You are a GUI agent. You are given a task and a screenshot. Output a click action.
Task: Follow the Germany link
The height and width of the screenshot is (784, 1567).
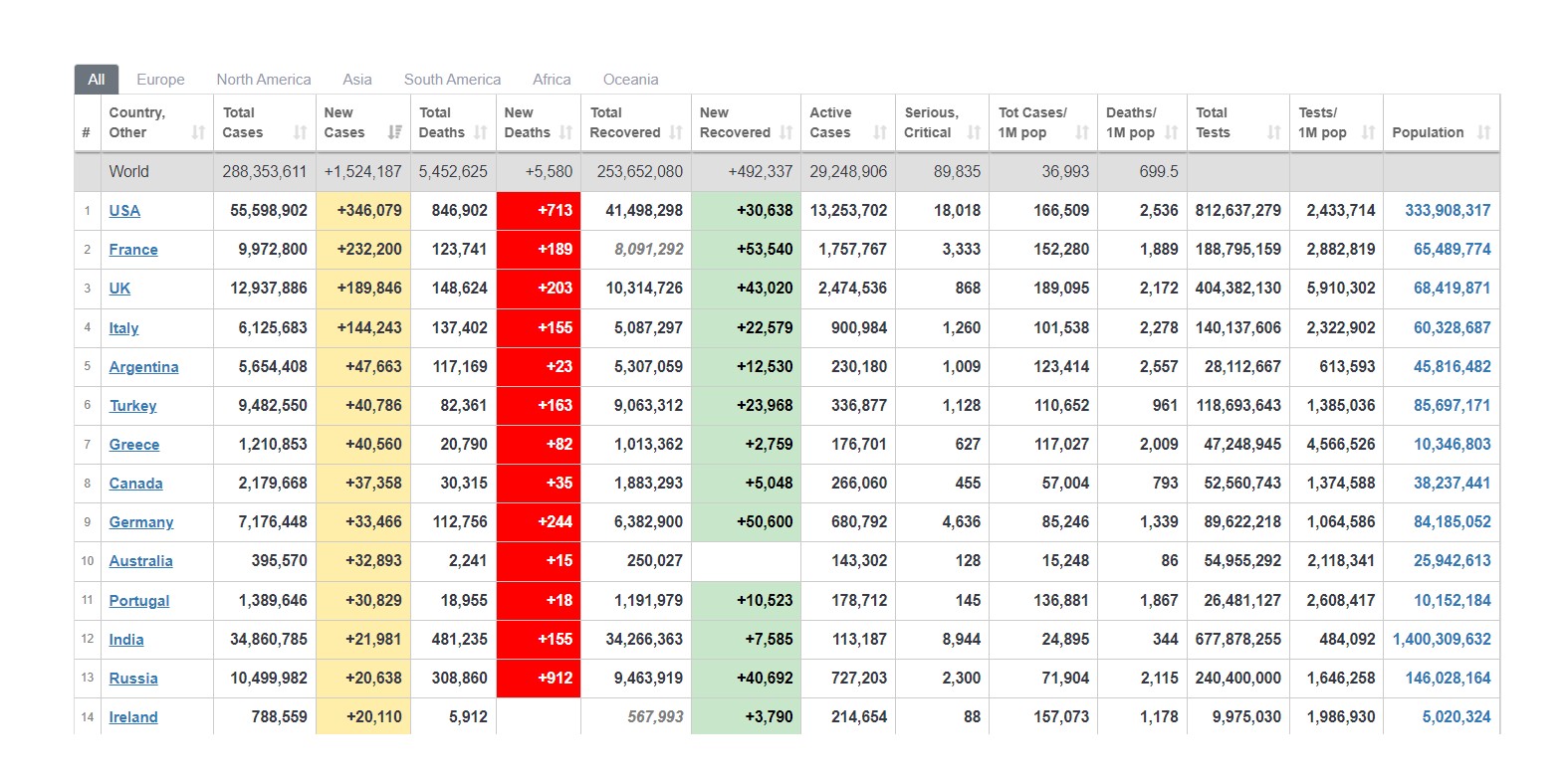pyautogui.click(x=141, y=522)
